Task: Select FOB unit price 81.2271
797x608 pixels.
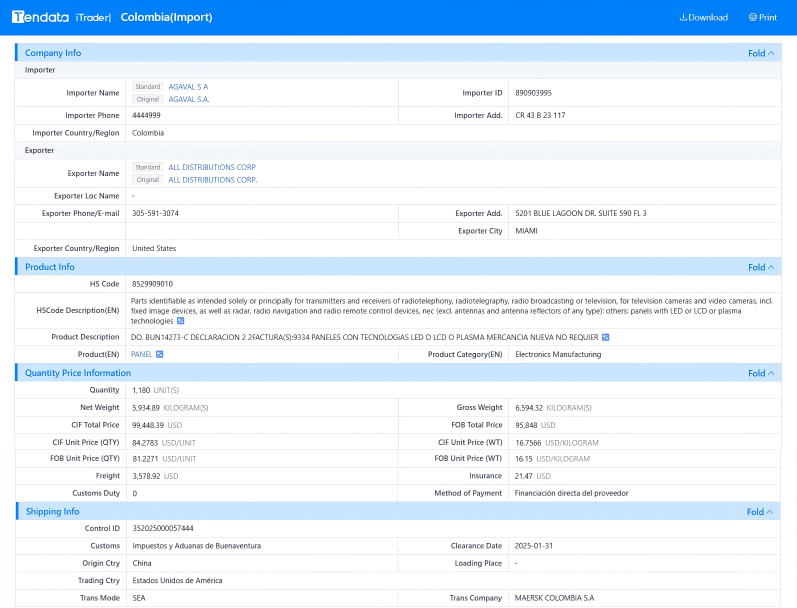Action: click(x=145, y=459)
